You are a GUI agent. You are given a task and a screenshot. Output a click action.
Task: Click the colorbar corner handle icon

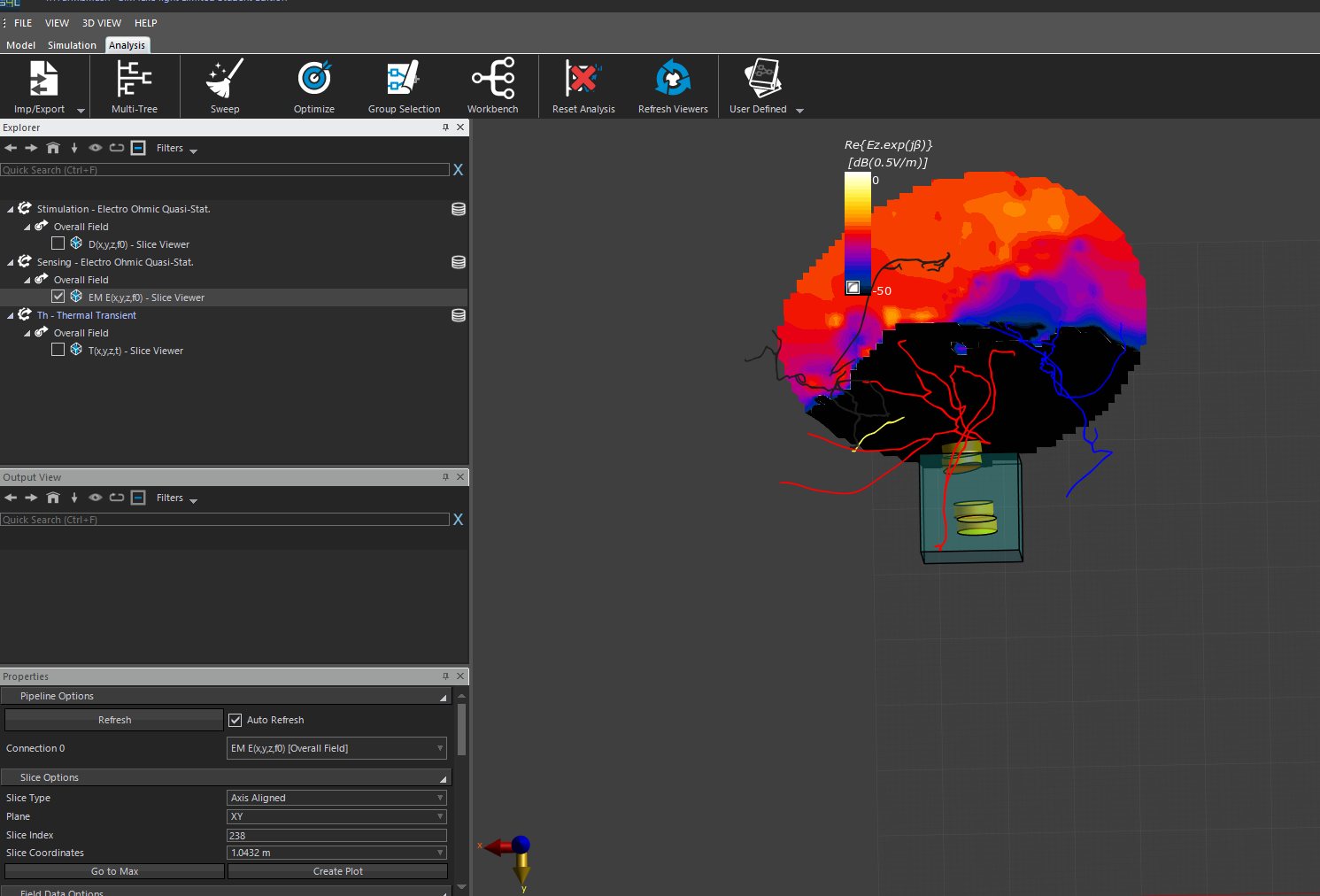(x=853, y=287)
